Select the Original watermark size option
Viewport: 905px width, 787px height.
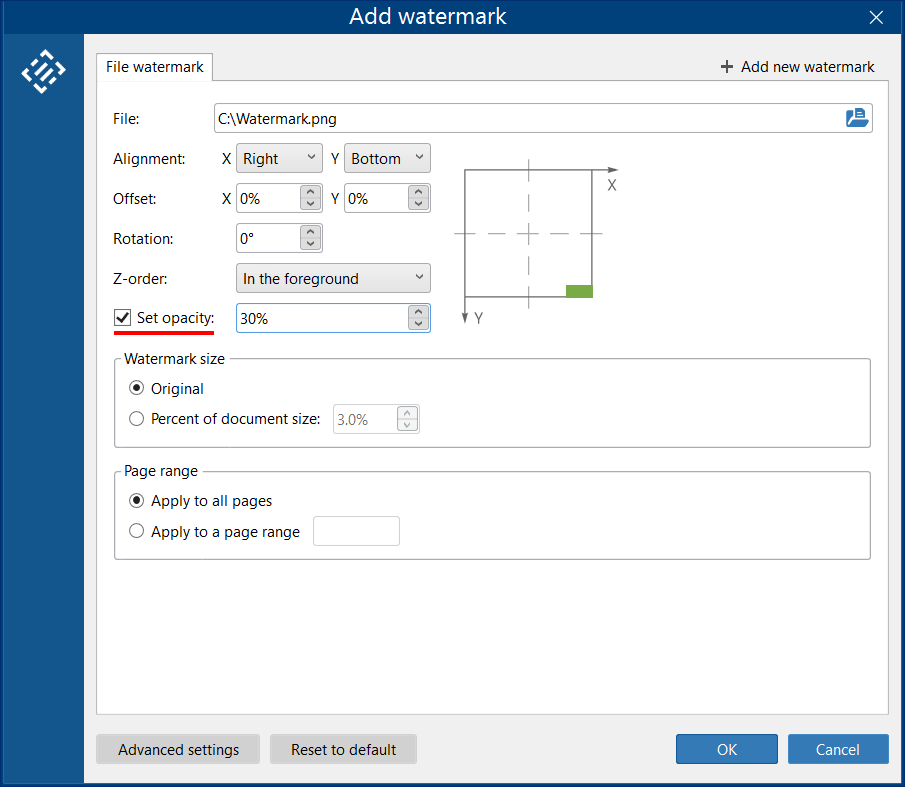(136, 388)
